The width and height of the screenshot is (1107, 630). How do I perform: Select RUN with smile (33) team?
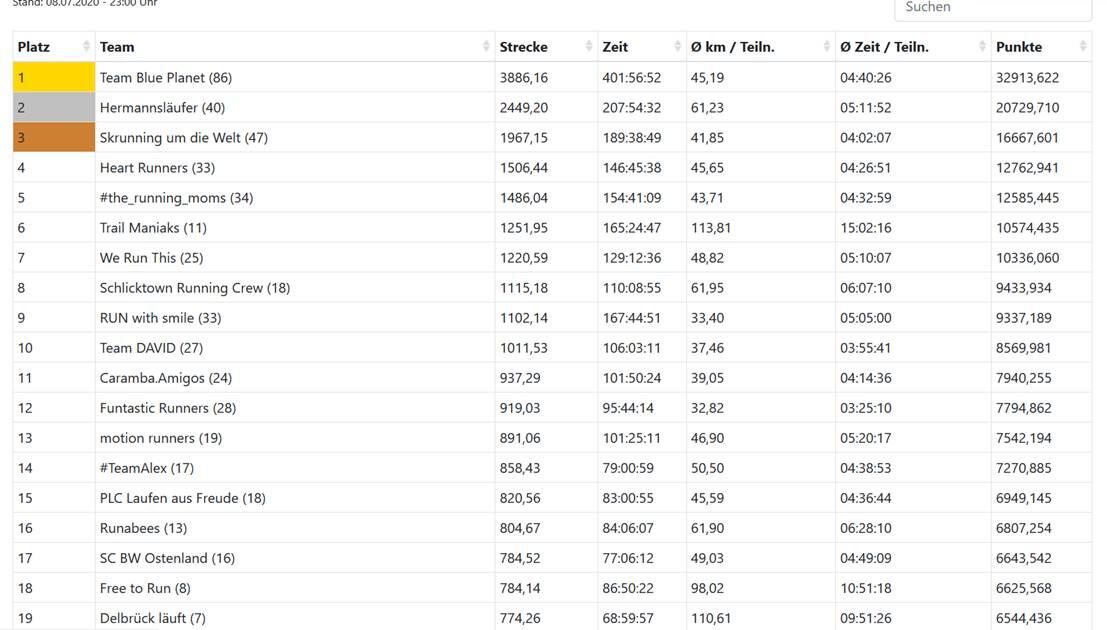(160, 318)
